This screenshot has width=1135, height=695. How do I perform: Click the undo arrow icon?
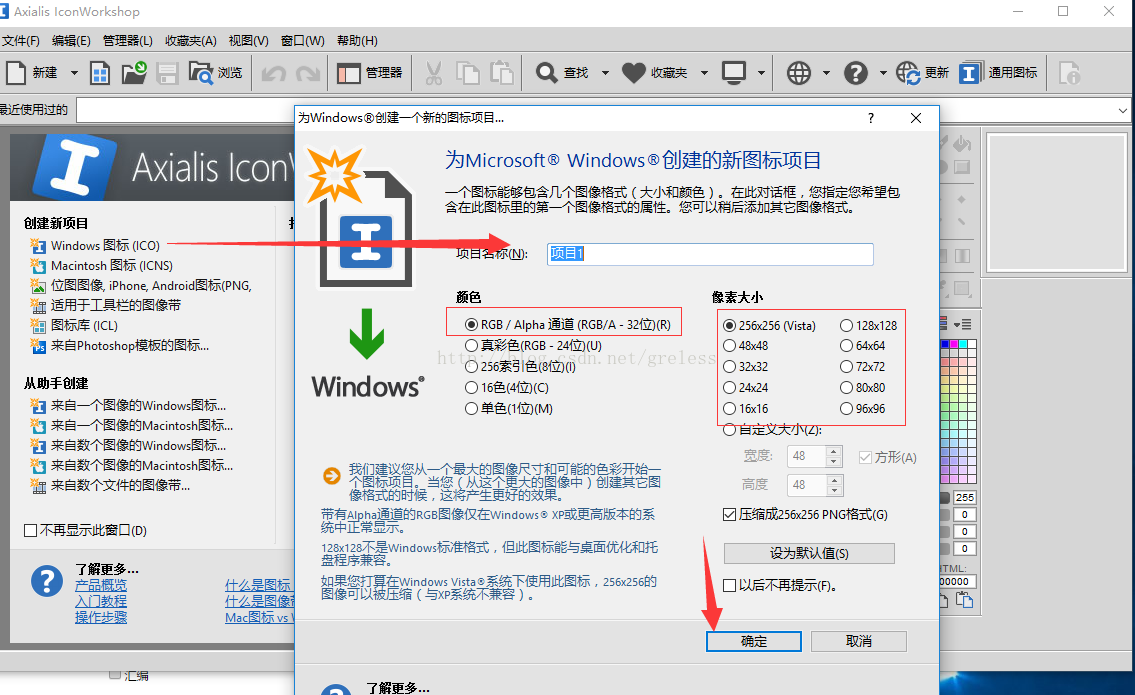[274, 73]
